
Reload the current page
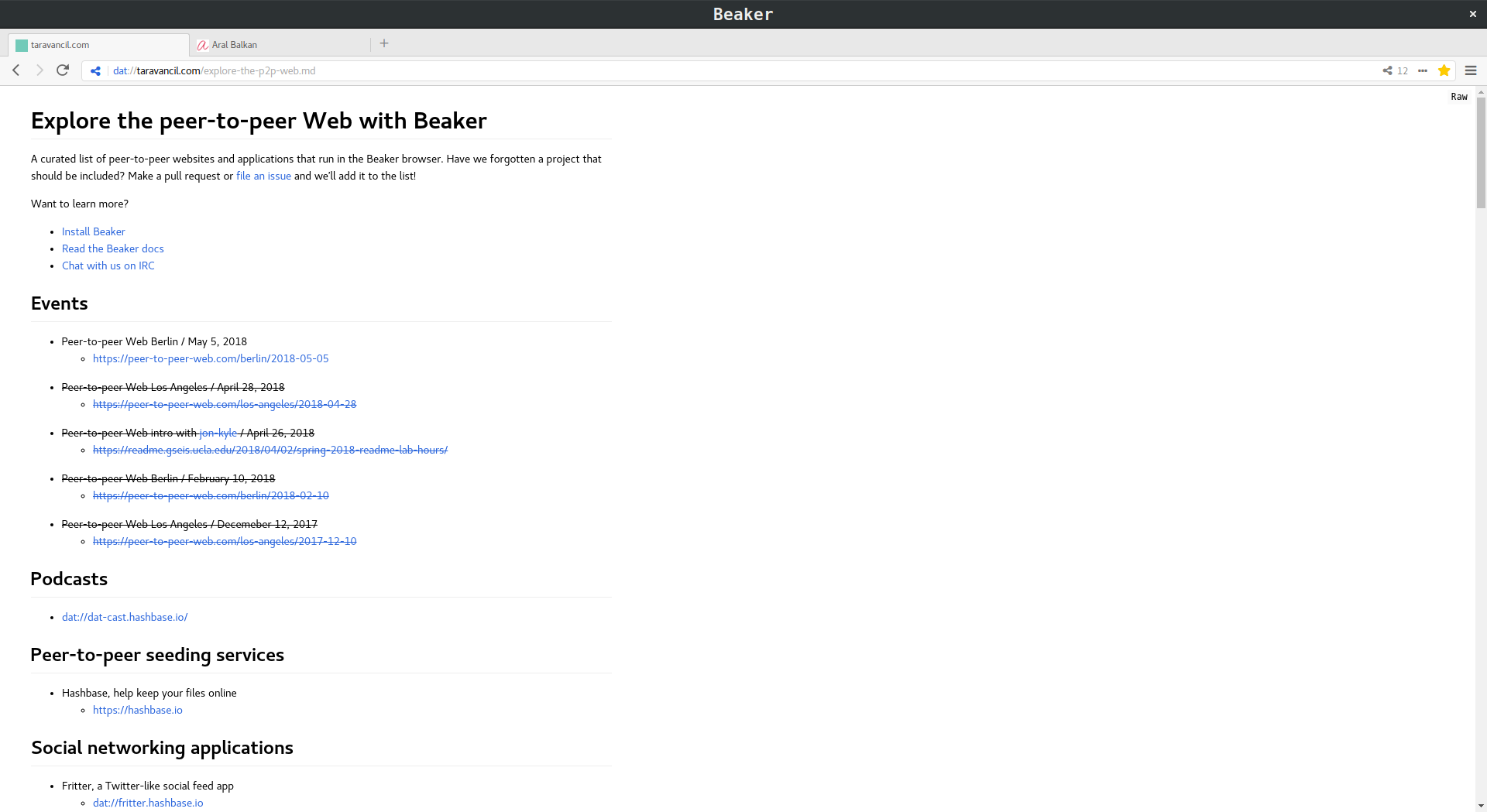(x=62, y=70)
